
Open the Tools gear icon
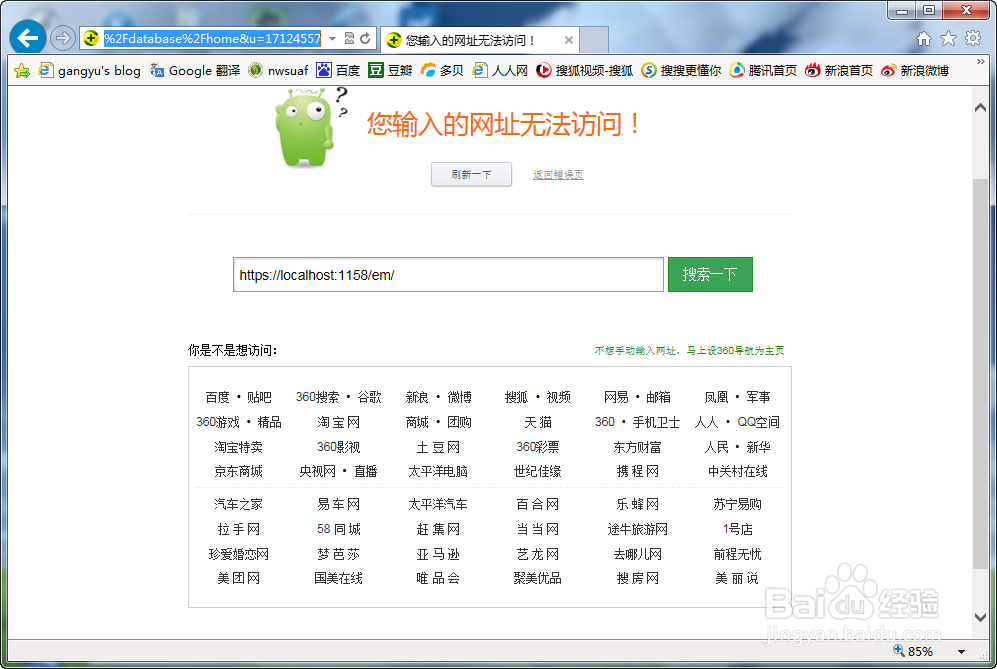[x=973, y=39]
